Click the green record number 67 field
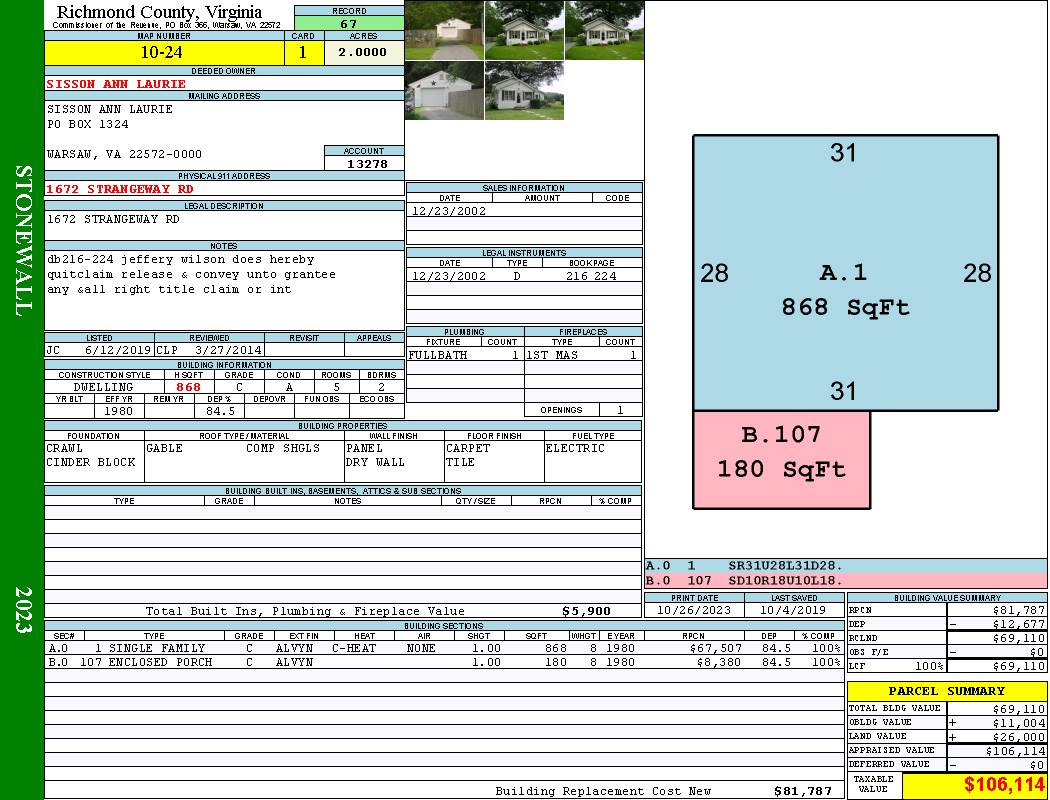 coord(348,24)
